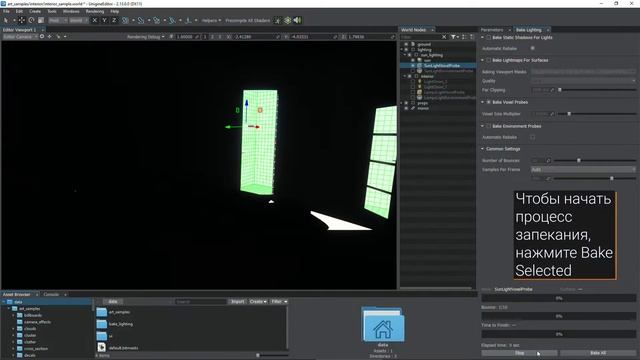Collapse the Bake Static Shadows section

[482, 37]
